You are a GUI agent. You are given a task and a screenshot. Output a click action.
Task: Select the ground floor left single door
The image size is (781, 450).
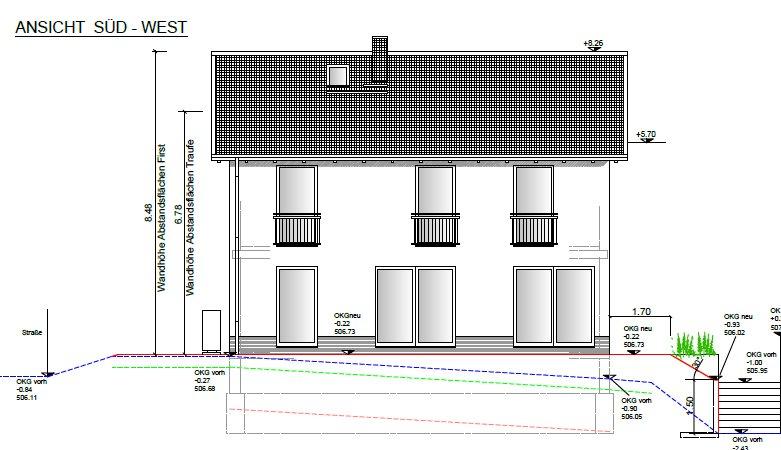click(296, 305)
